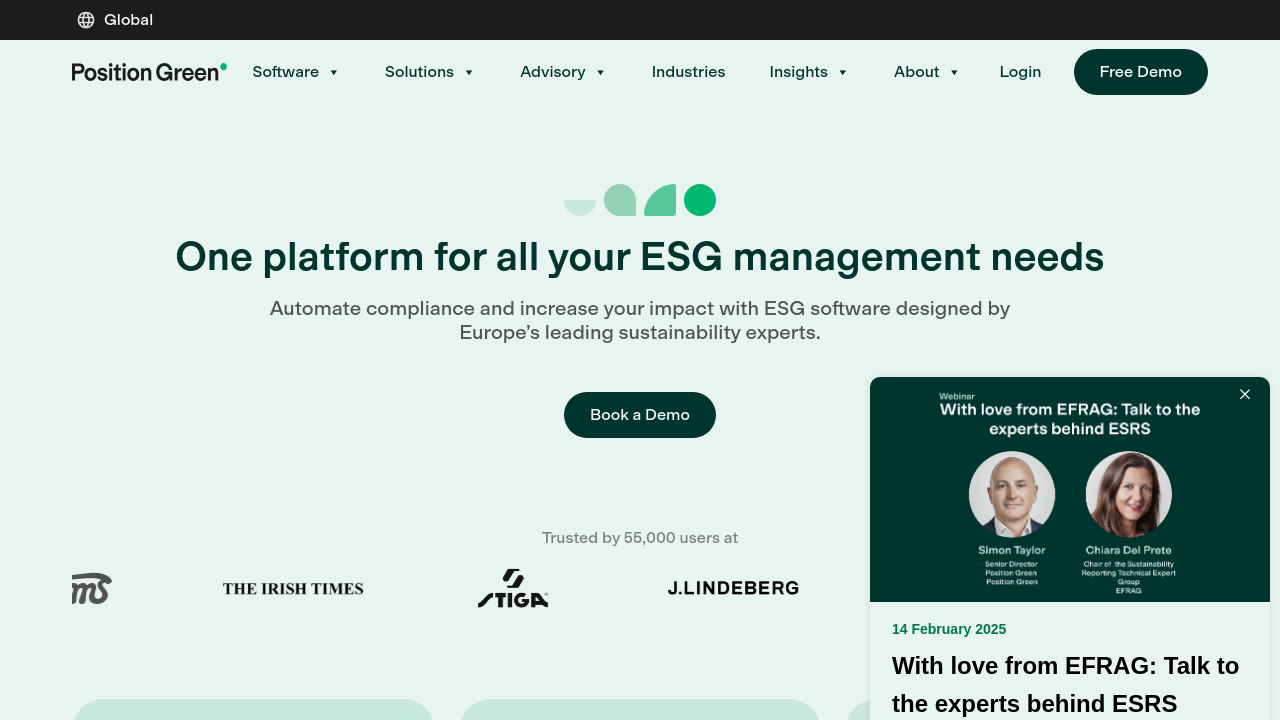
Task: Expand the Software dropdown arrow
Action: click(x=334, y=72)
